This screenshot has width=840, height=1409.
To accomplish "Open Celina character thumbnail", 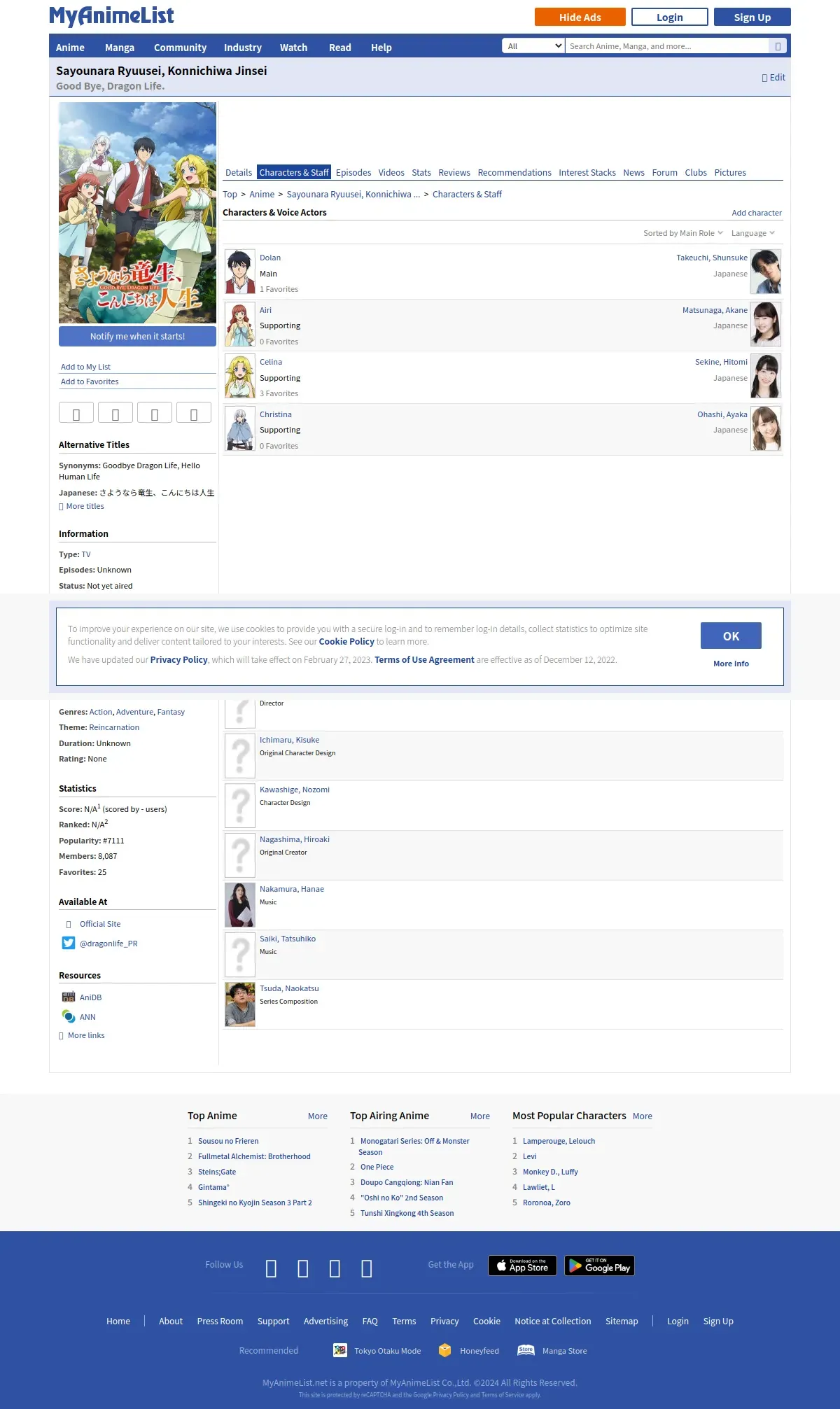I will 240,376.
